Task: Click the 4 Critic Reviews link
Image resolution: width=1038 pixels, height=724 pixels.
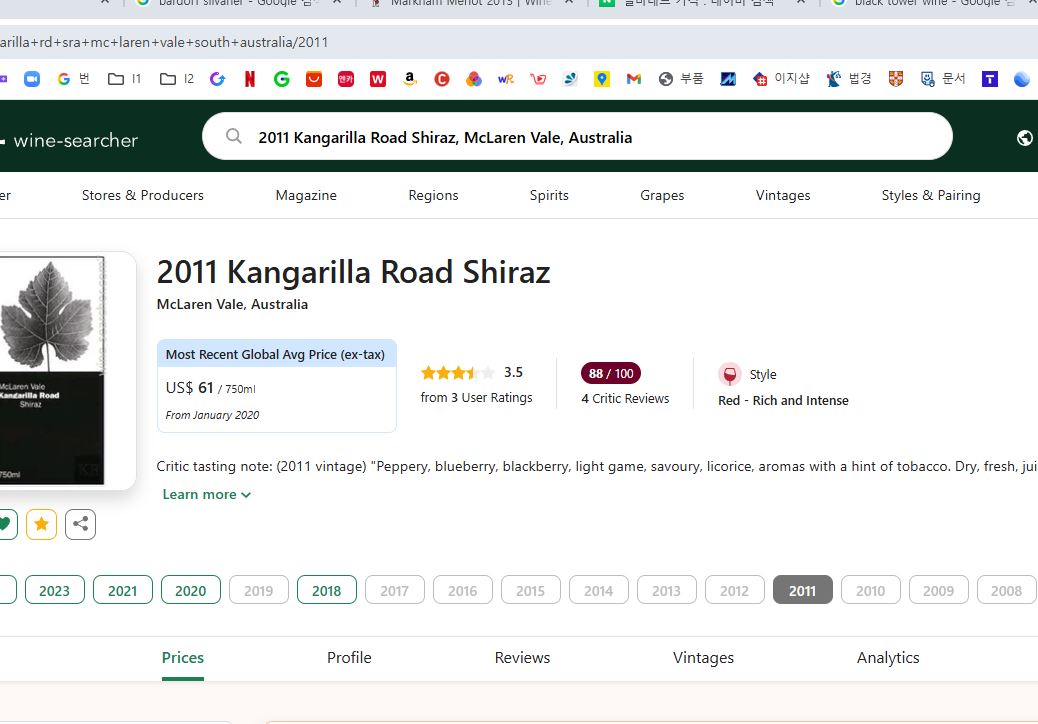Action: [x=625, y=398]
